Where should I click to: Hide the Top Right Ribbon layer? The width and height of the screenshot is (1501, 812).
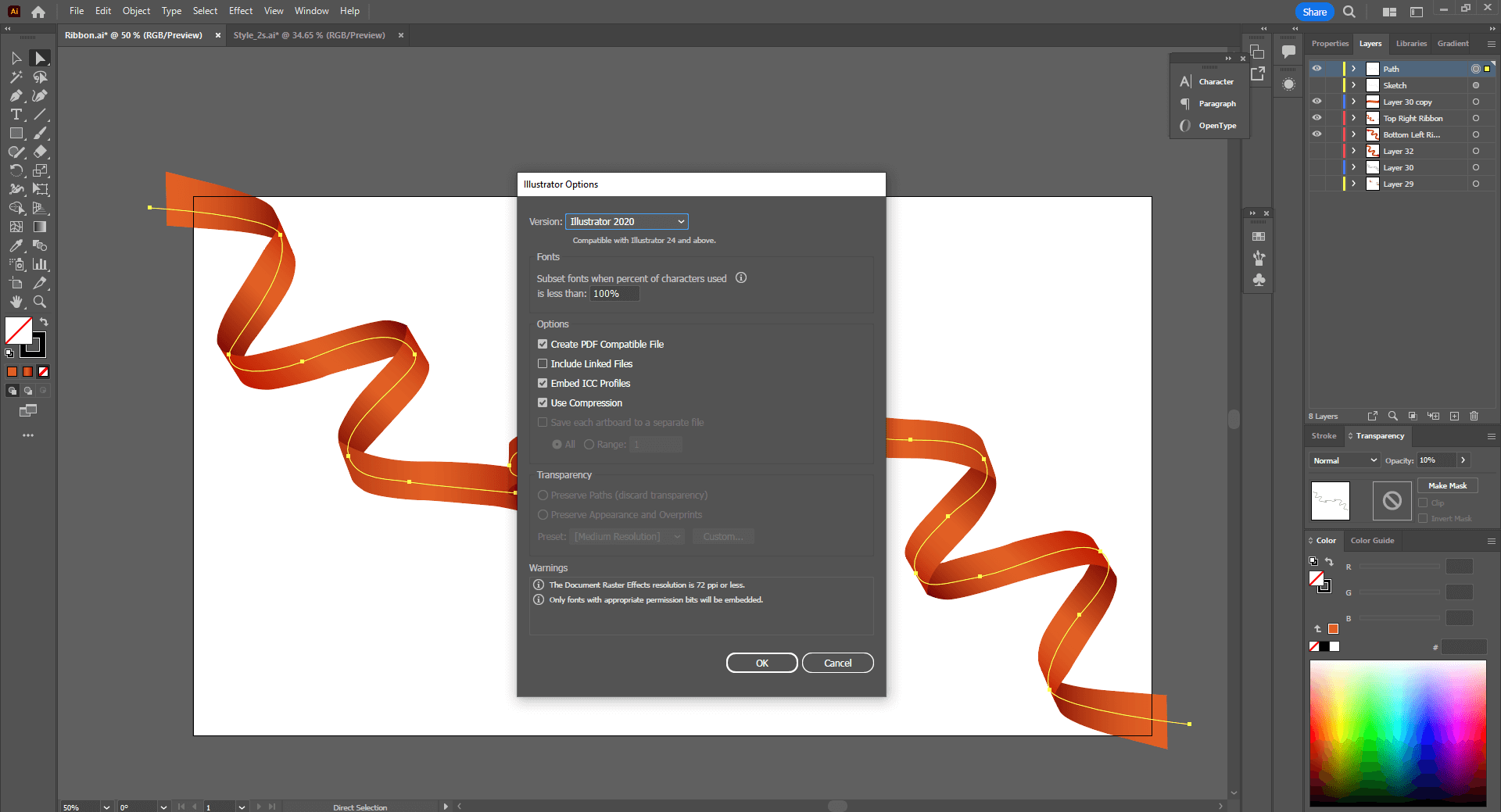[1317, 118]
